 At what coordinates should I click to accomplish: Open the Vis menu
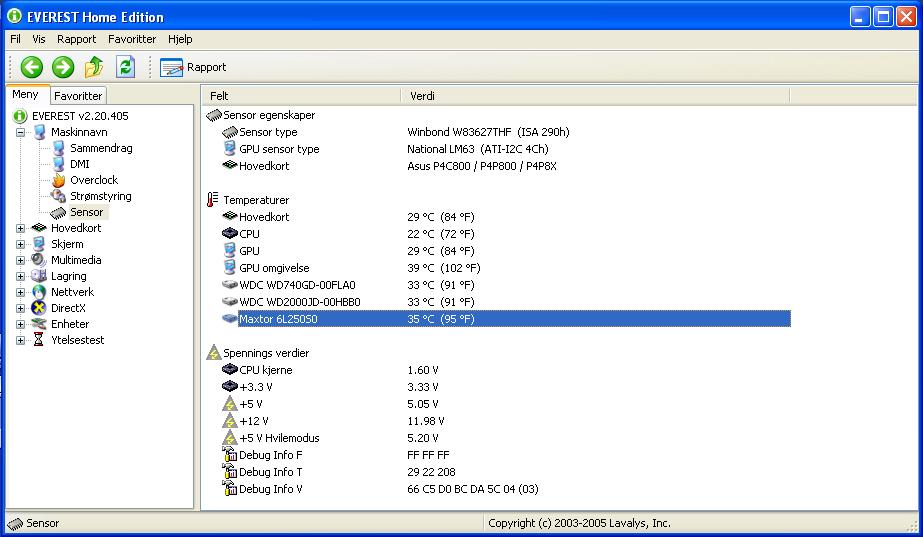[39, 39]
